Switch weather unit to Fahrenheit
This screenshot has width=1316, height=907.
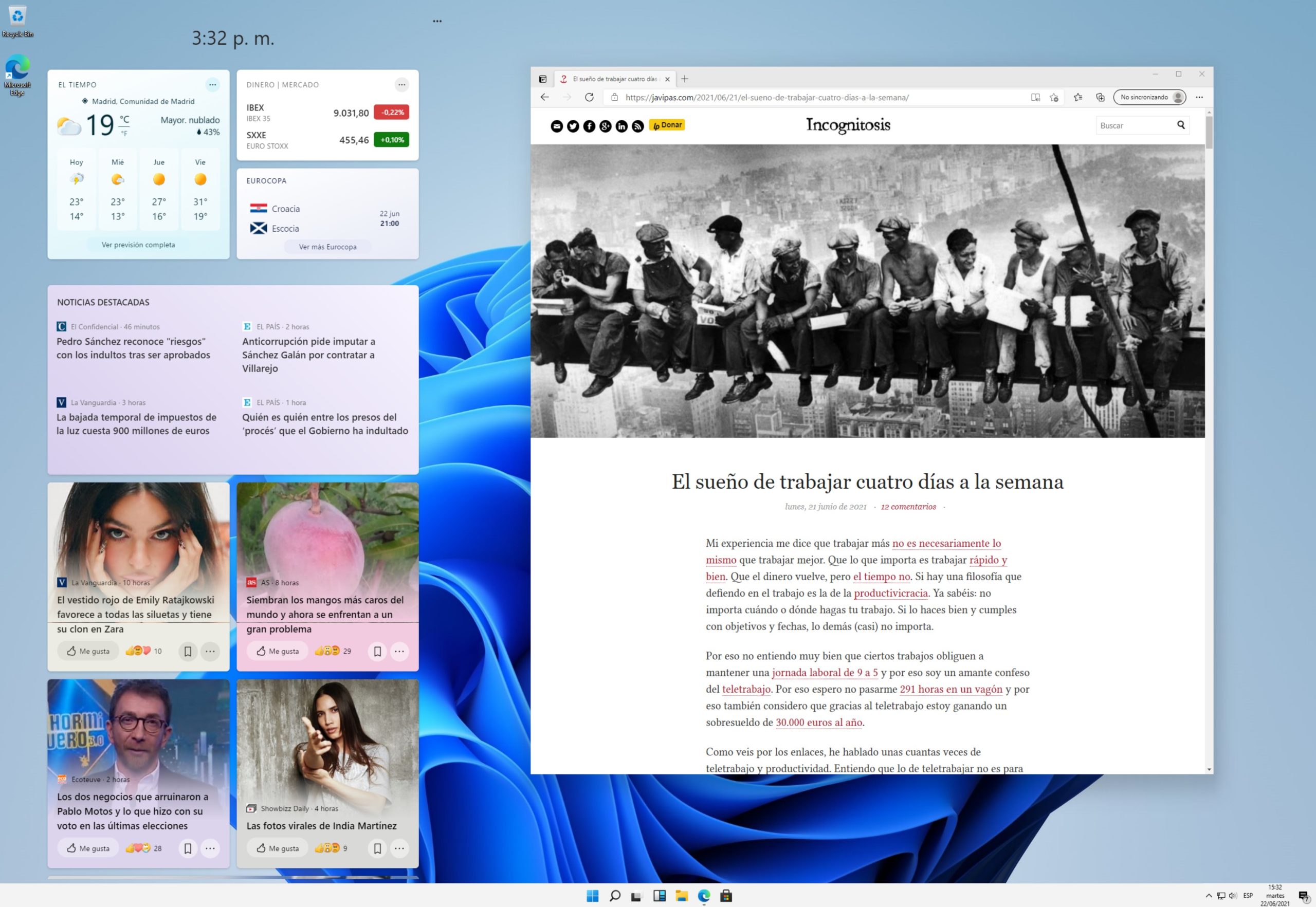(x=124, y=134)
